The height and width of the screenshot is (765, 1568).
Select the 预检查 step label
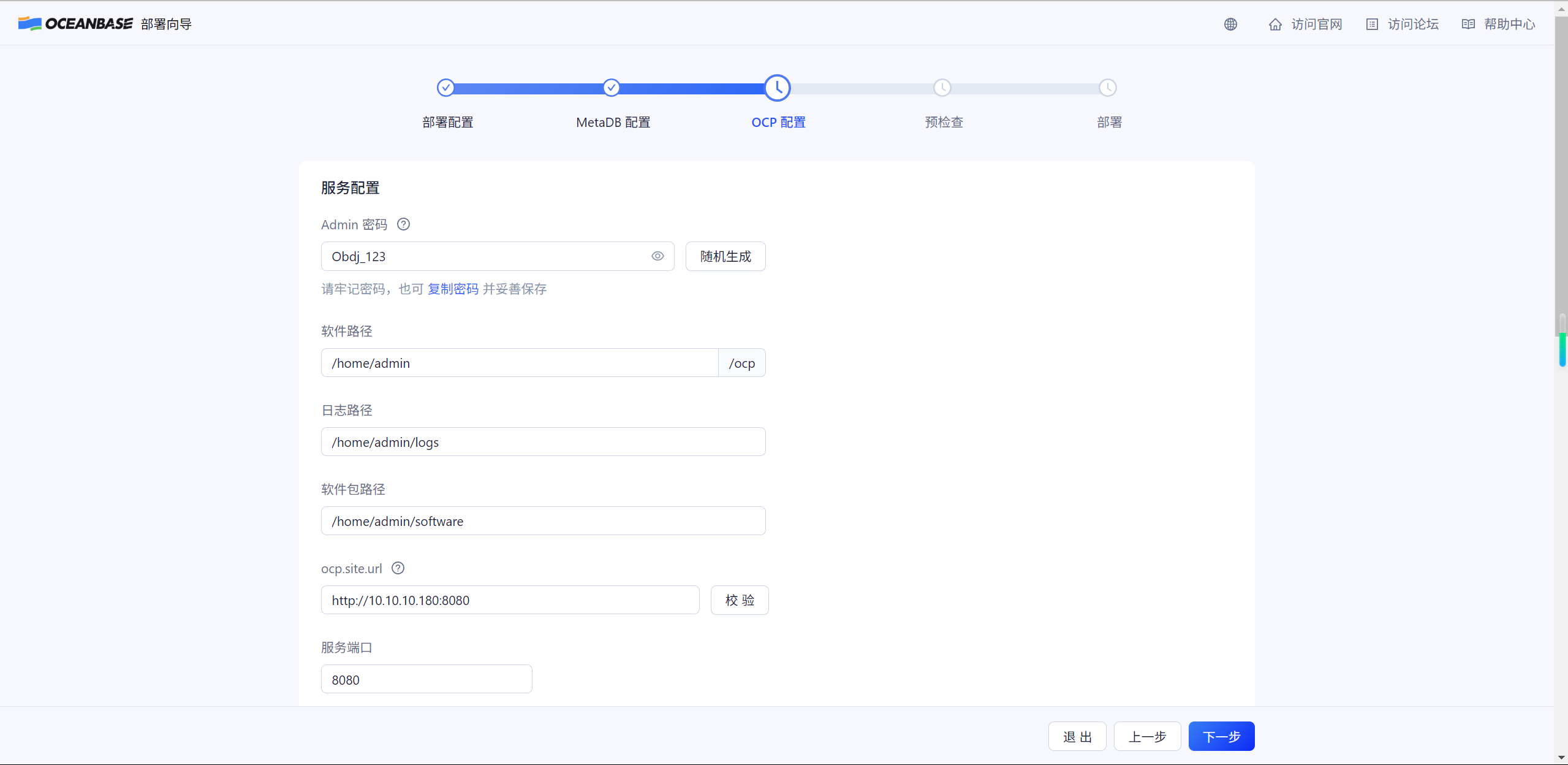tap(944, 122)
